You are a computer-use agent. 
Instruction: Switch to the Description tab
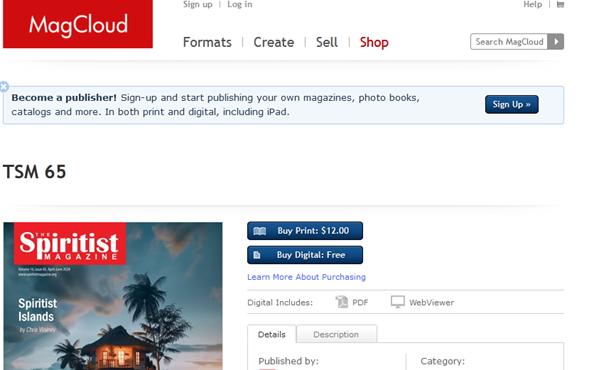pos(336,334)
